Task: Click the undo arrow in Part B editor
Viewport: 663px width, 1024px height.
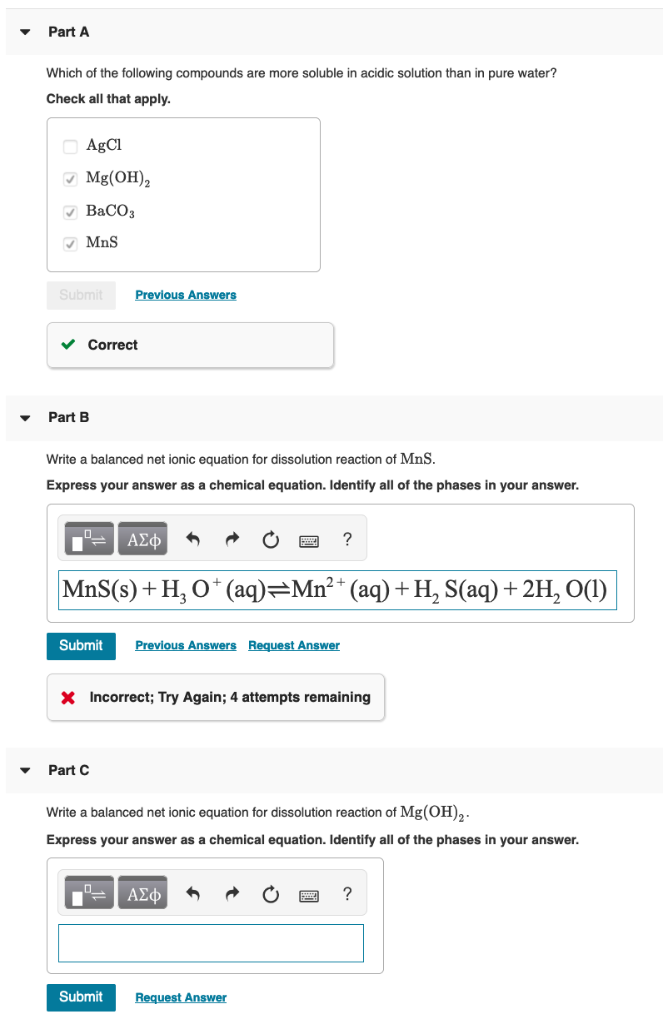Action: (x=196, y=539)
